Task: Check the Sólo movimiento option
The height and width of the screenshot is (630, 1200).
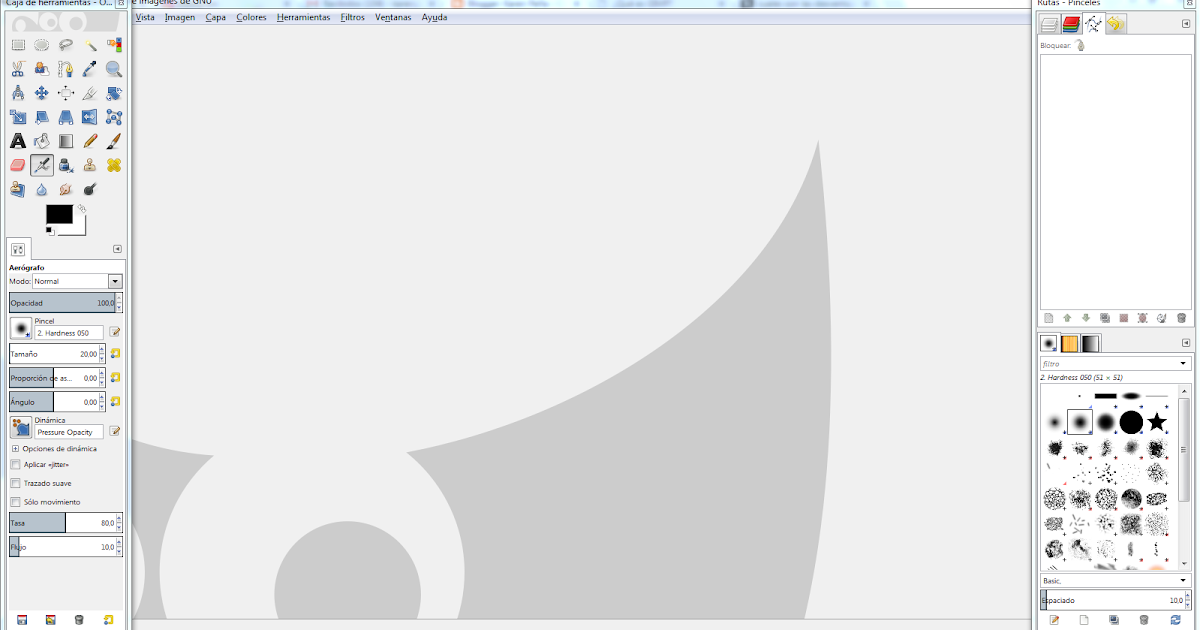Action: tap(16, 500)
